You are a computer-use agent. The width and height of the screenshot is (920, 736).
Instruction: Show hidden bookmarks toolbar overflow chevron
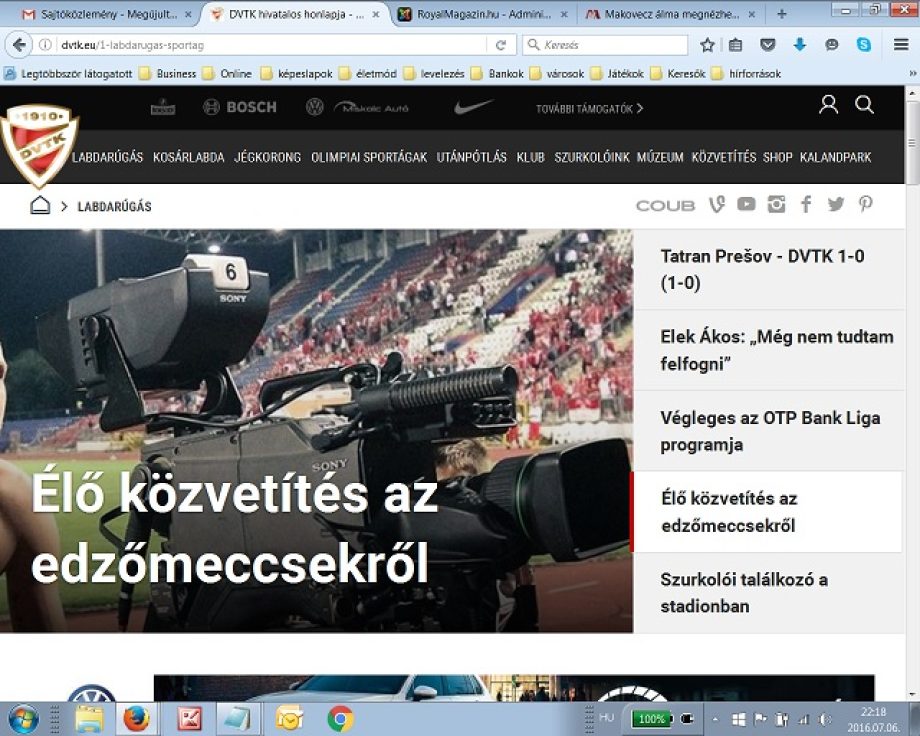(911, 73)
